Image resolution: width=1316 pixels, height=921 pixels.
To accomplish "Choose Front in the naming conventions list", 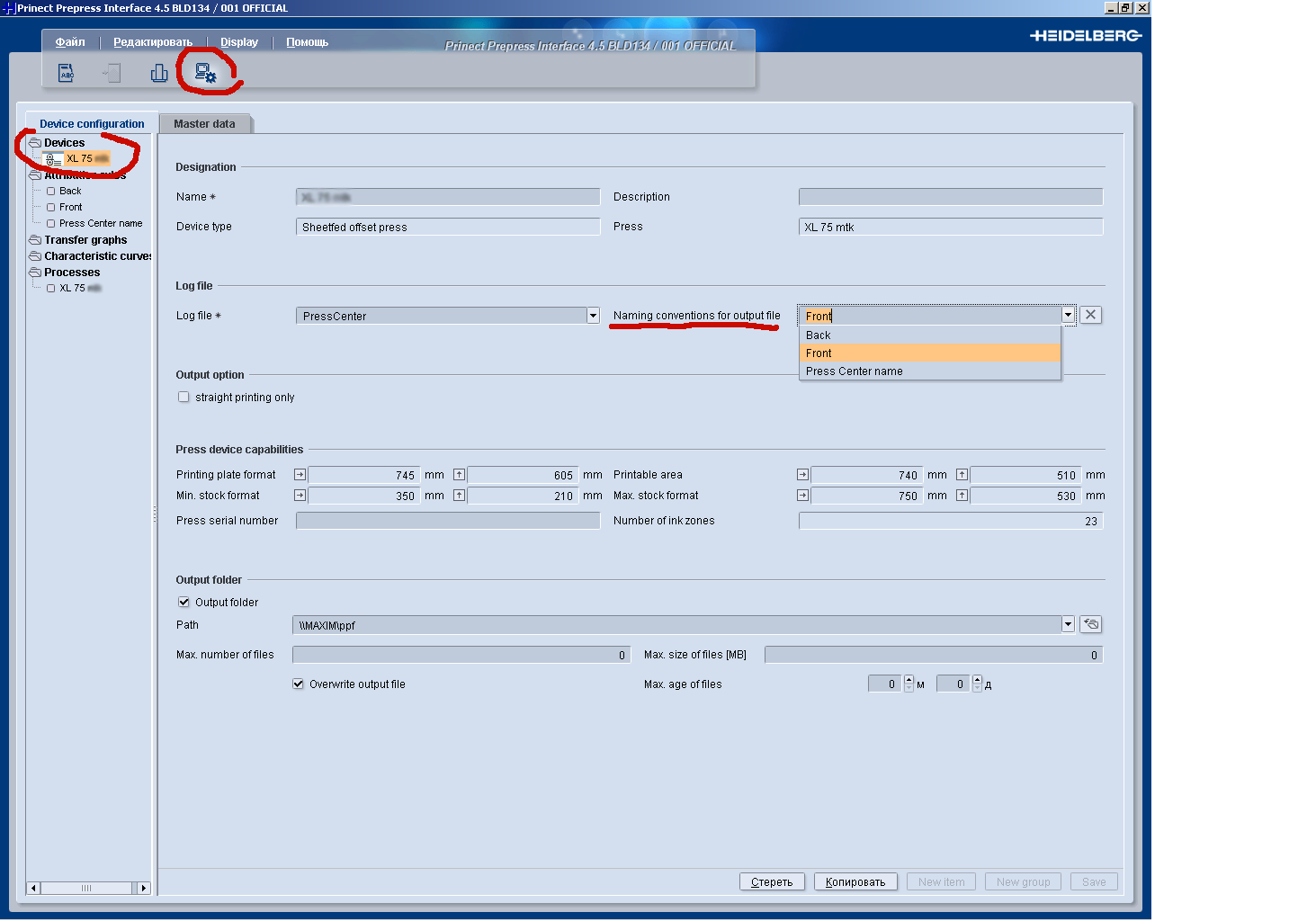I will coord(930,353).
